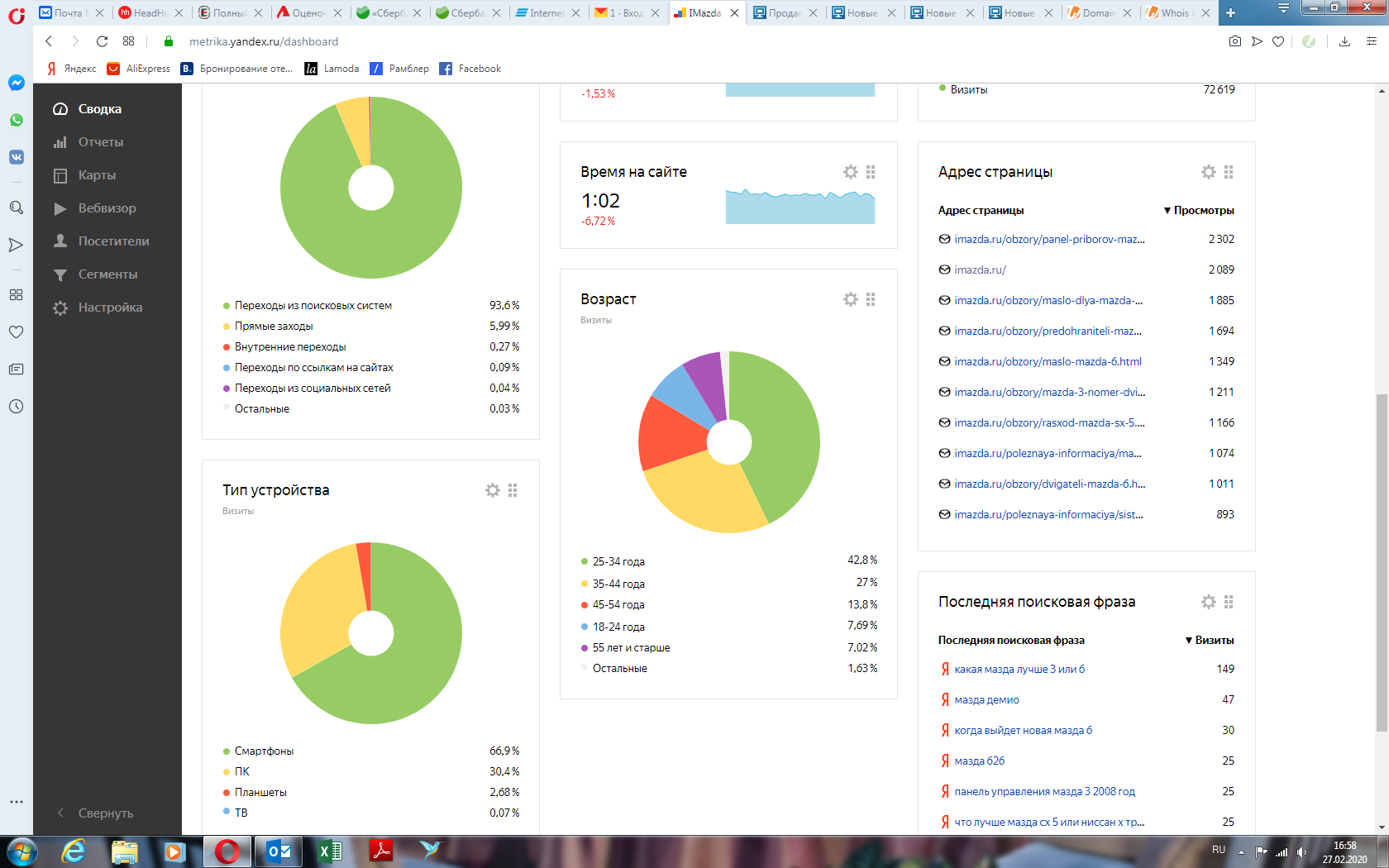The width and height of the screenshot is (1389, 868).
Task: Open settings gear of Тип устройства widget
Action: [493, 490]
